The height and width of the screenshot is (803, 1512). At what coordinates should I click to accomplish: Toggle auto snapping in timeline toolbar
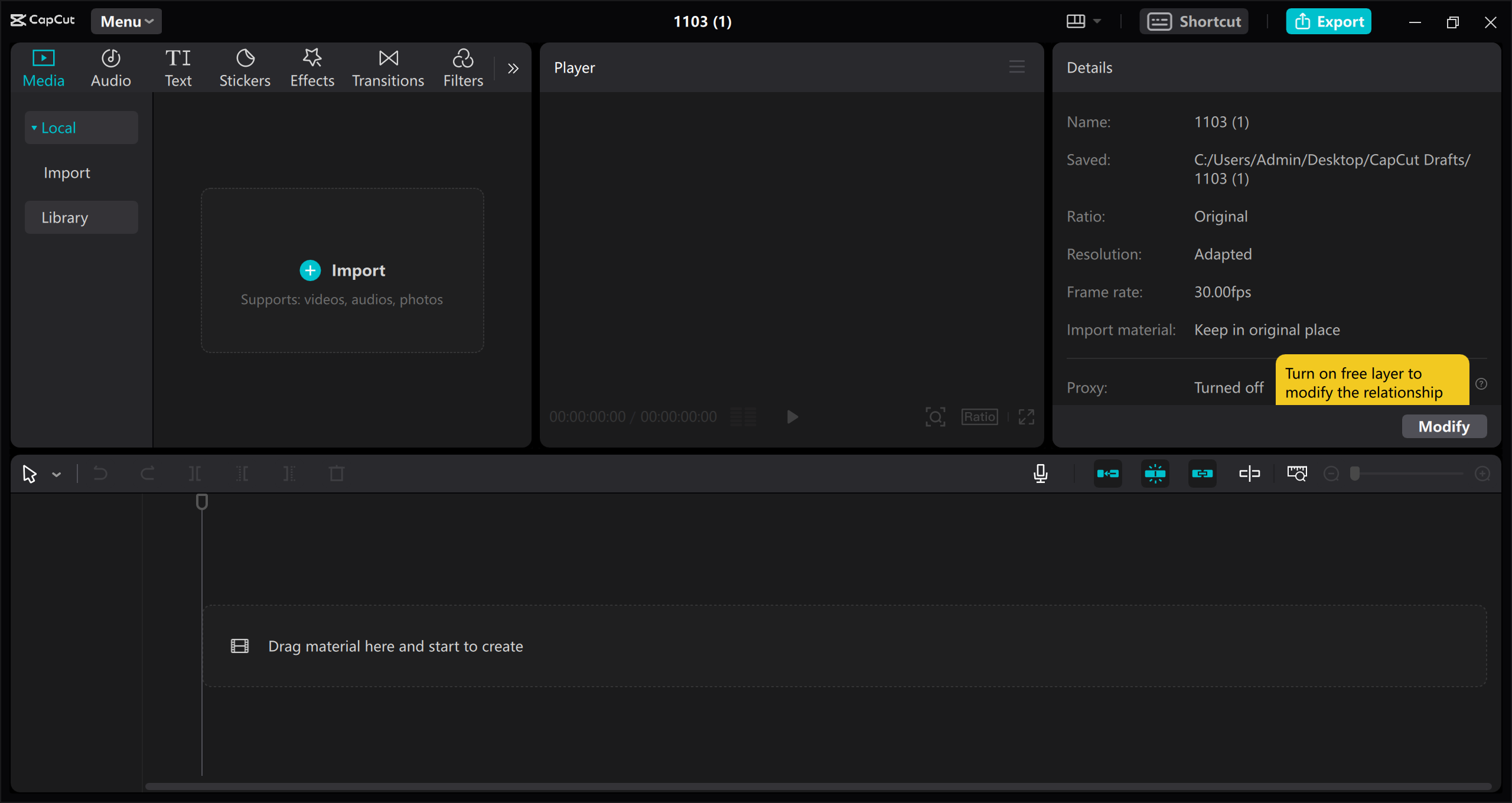[1155, 474]
